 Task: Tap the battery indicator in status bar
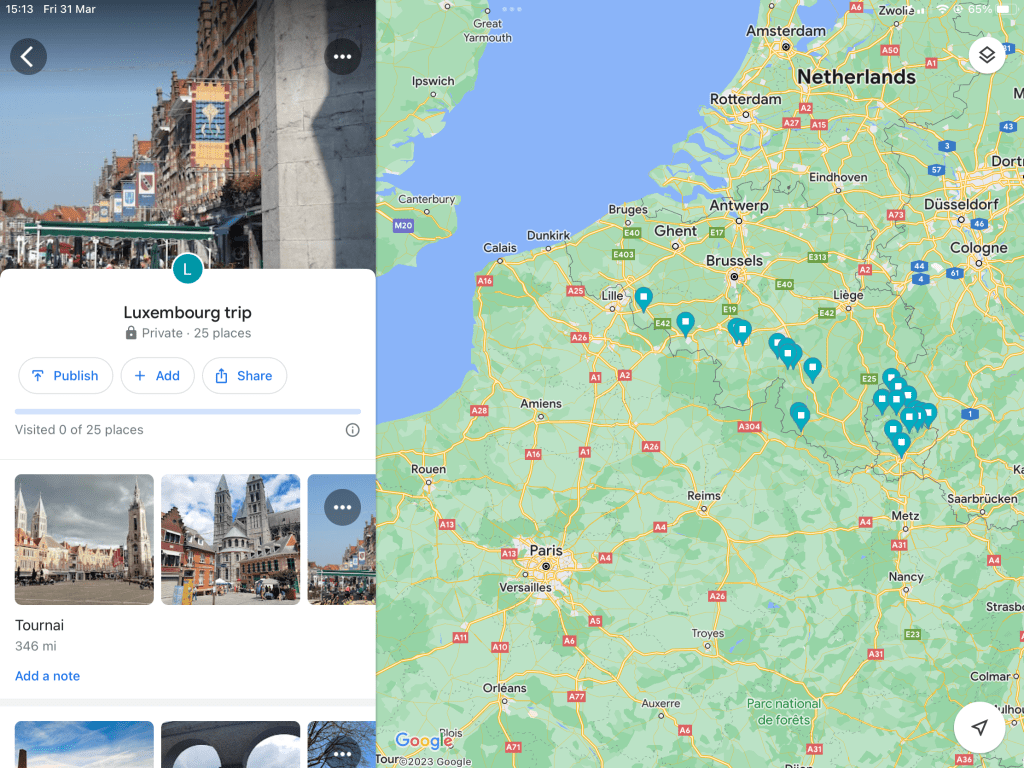pos(1005,9)
